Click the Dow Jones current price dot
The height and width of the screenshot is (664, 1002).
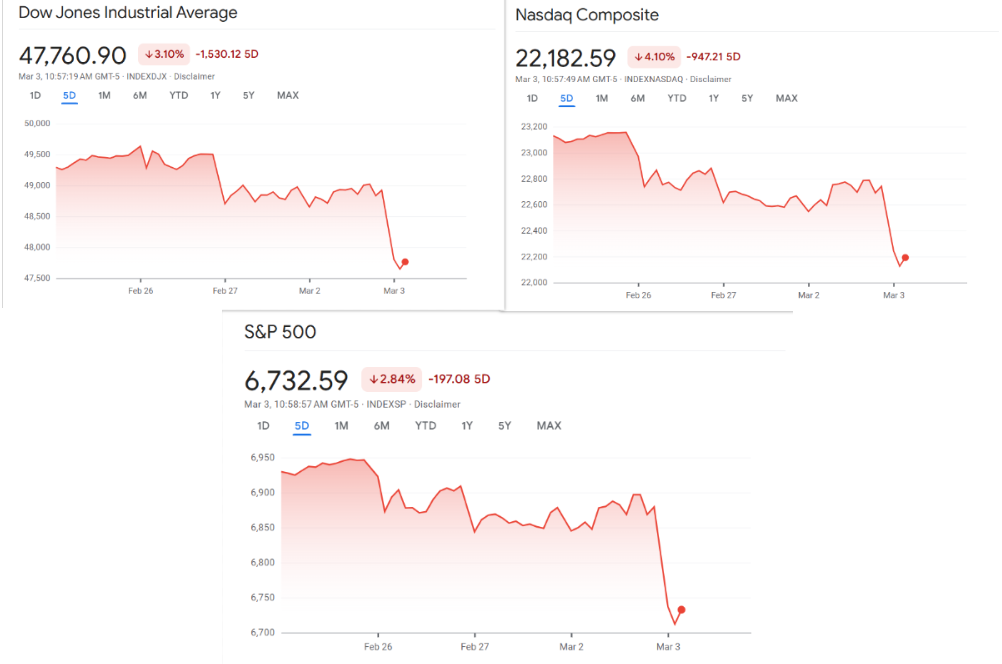point(405,262)
